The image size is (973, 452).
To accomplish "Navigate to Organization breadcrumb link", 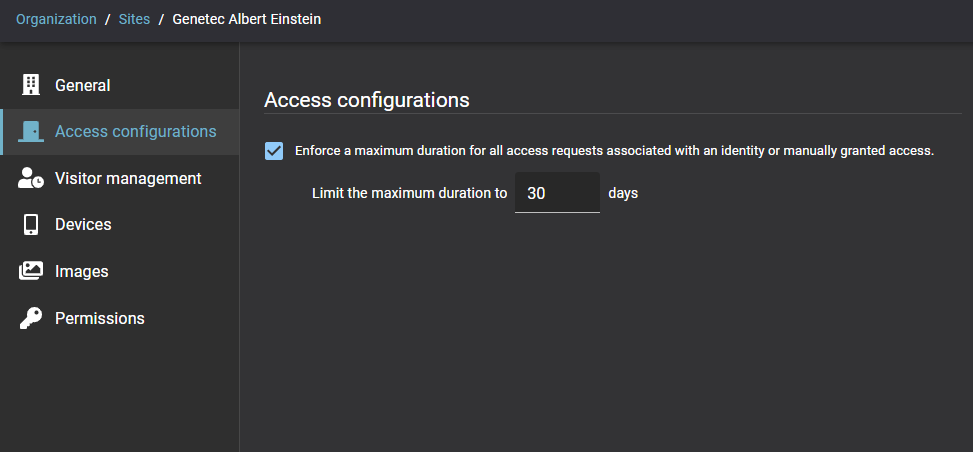I will 56,19.
